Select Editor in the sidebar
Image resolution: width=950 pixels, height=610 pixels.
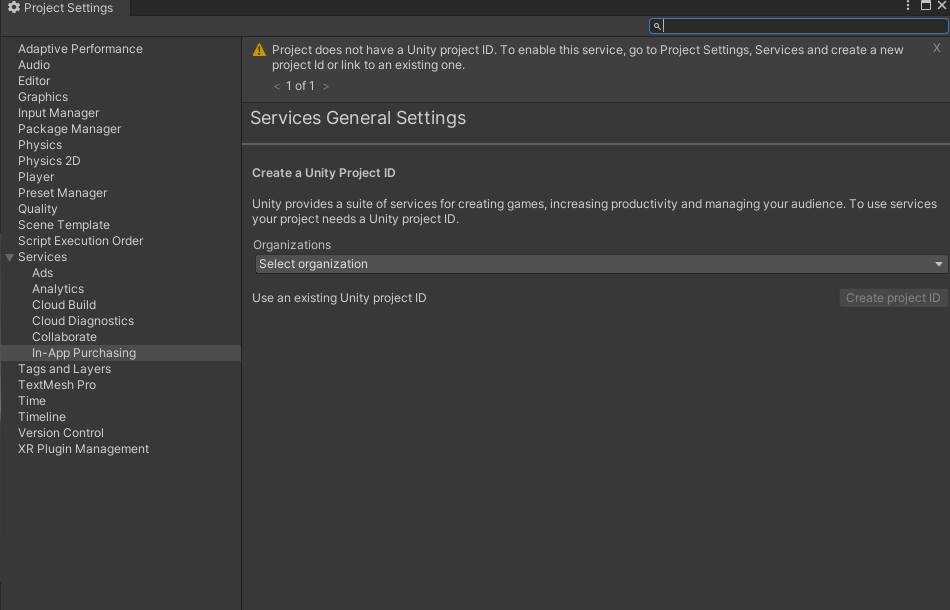34,81
